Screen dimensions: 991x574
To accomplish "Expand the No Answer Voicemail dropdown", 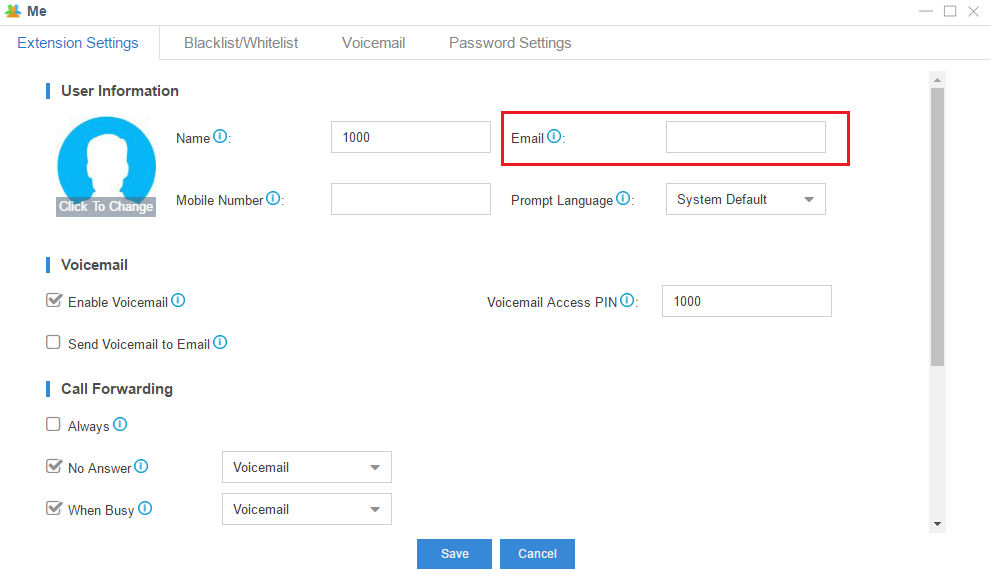I will click(307, 467).
